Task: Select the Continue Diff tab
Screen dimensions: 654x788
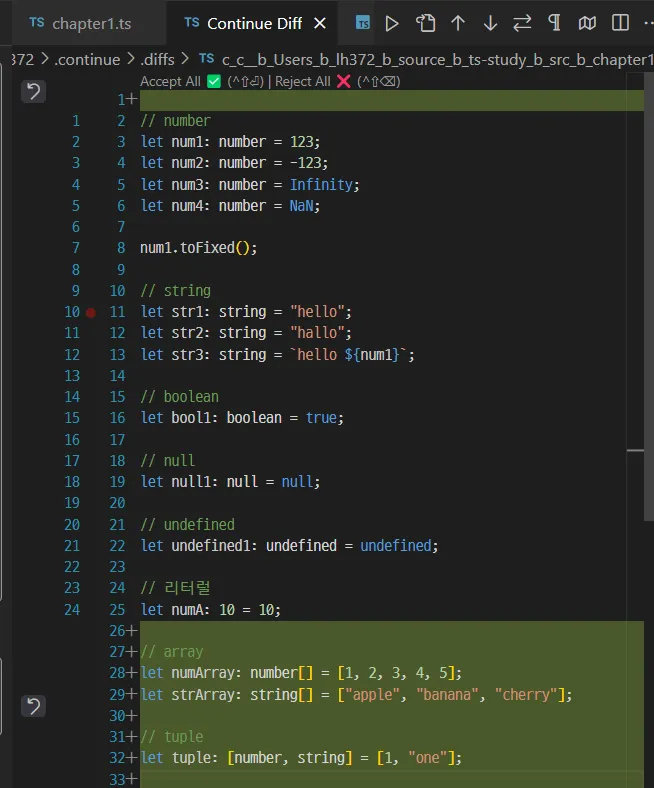Action: pyautogui.click(x=243, y=23)
